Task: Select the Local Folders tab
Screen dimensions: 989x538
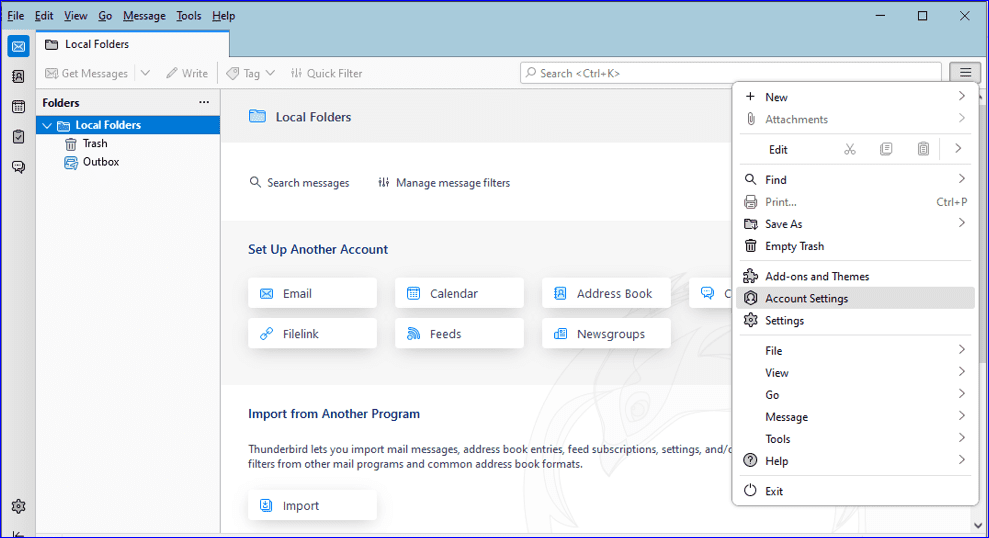Action: (x=132, y=44)
